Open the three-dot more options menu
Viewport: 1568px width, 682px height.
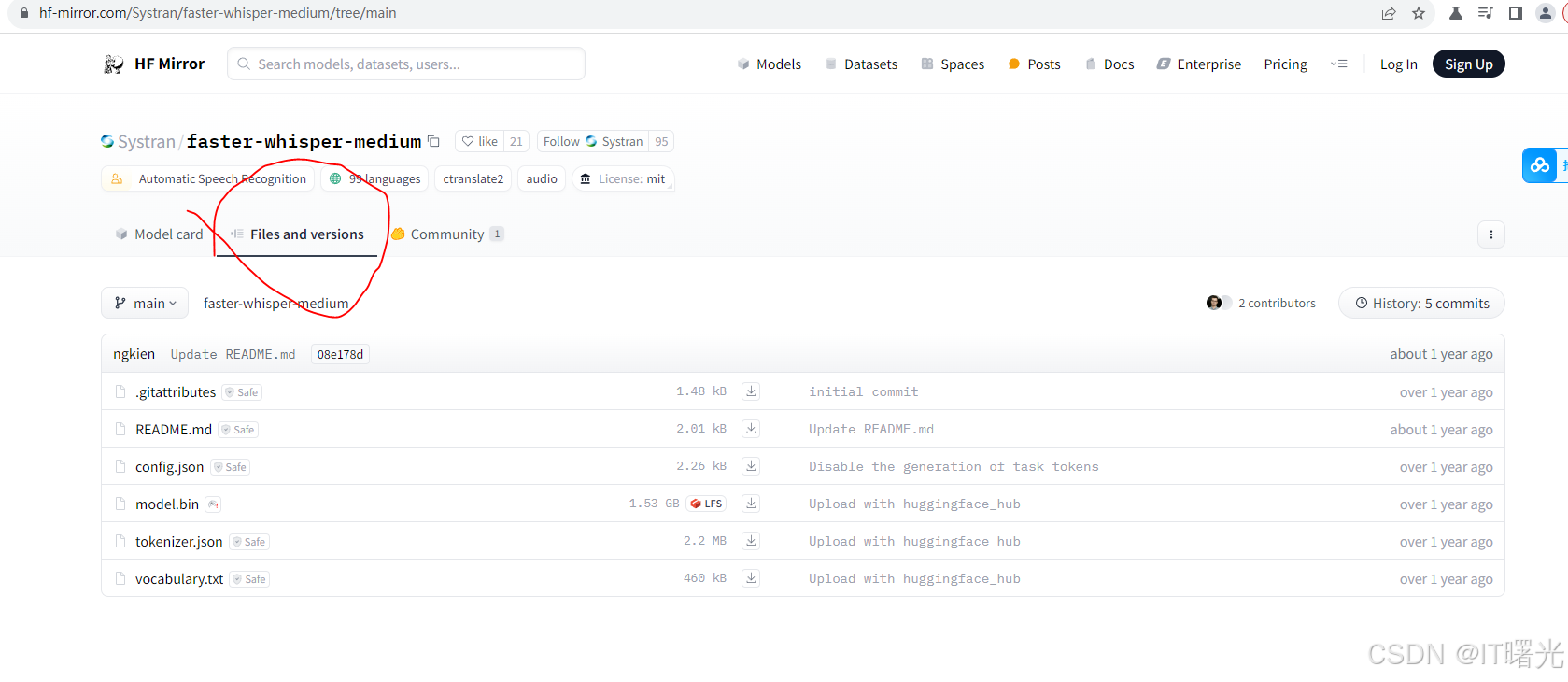(x=1490, y=234)
